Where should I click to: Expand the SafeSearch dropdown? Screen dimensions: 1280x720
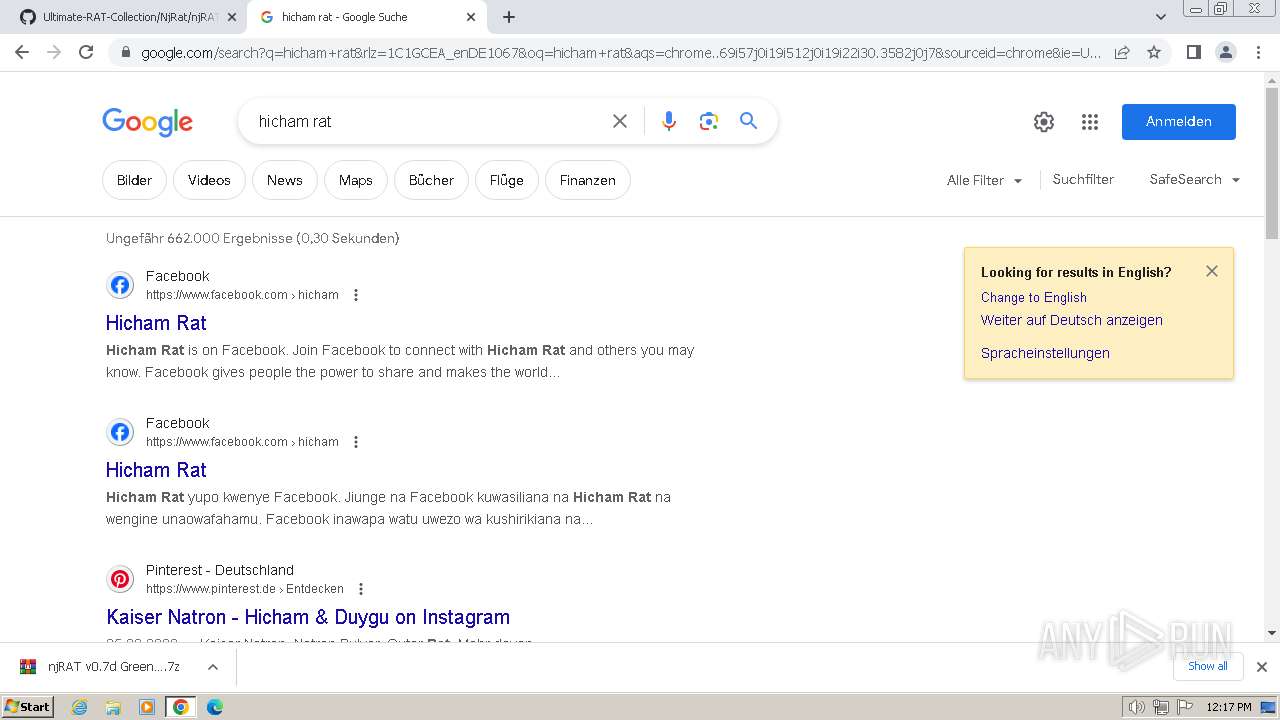[x=1195, y=180]
